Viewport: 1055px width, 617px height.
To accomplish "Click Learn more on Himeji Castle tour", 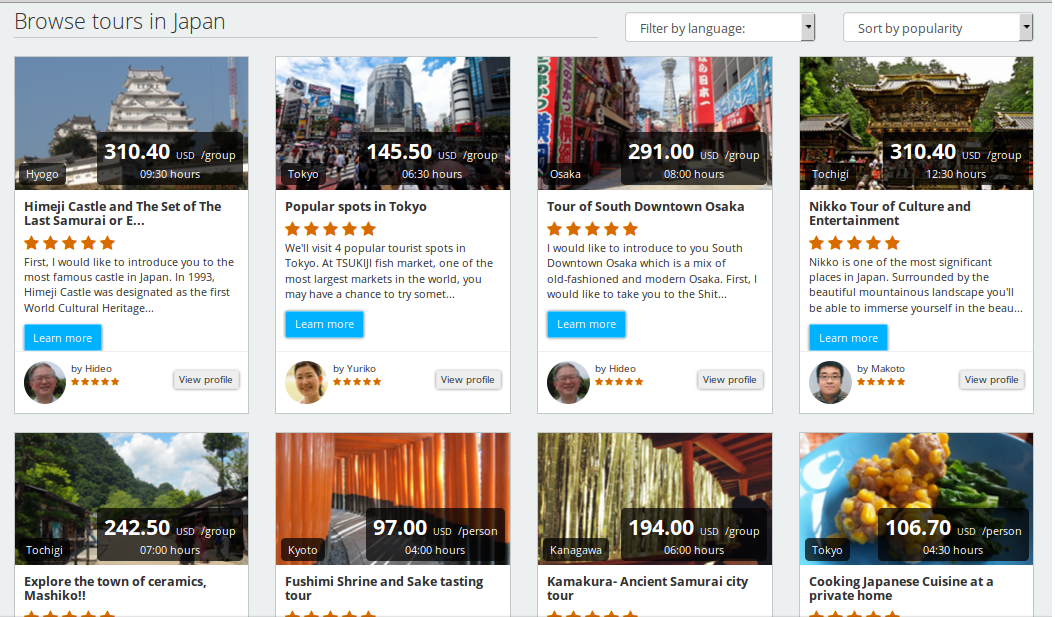I will coord(63,338).
